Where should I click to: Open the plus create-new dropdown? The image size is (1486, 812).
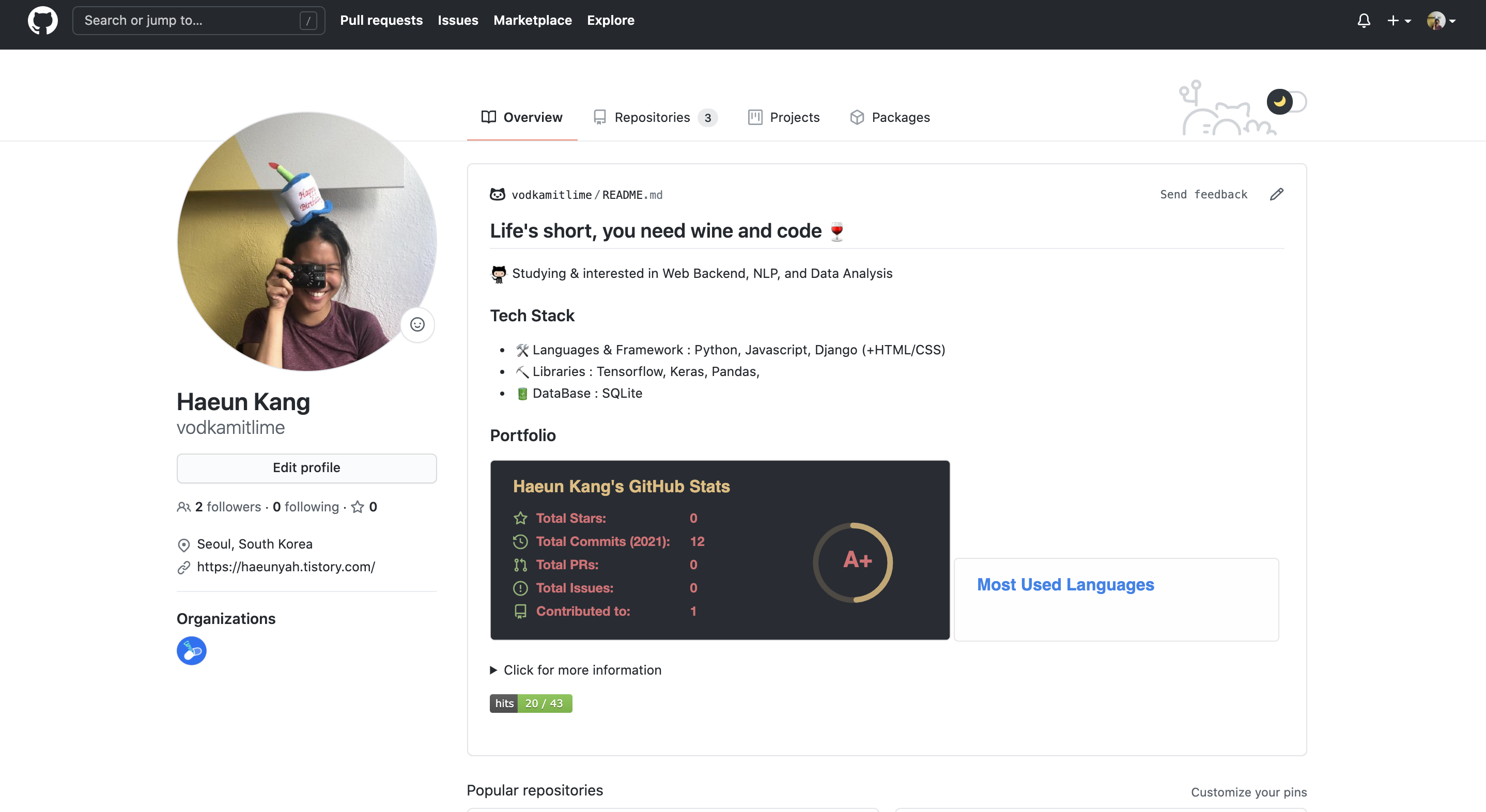coord(1398,21)
